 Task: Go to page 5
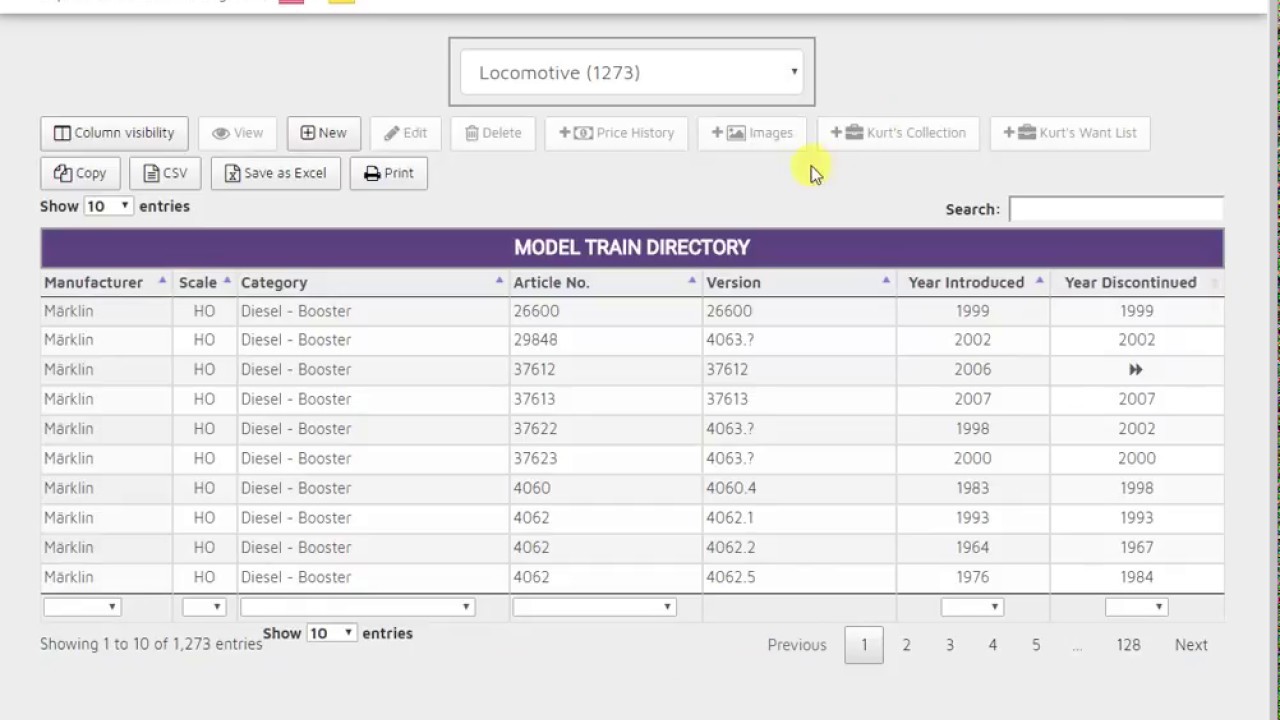1036,645
